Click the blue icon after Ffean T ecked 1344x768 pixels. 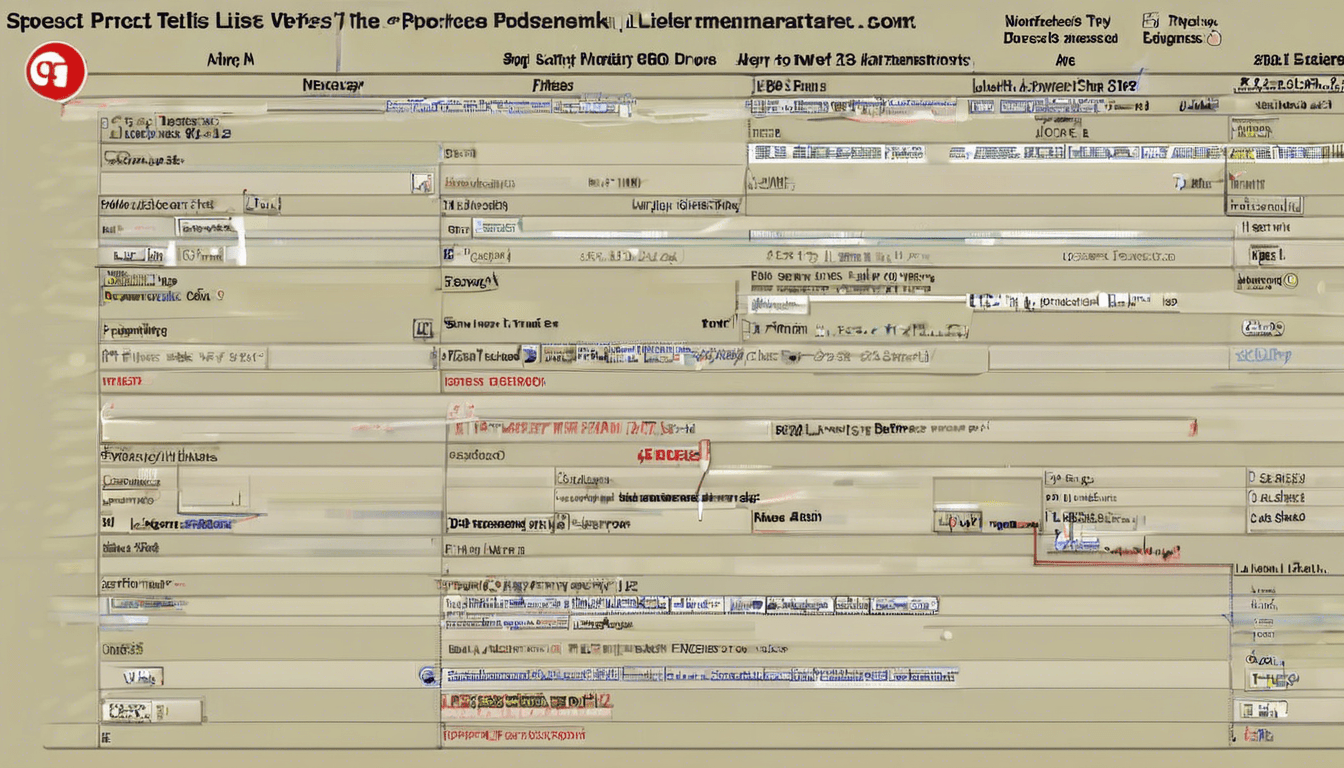(x=530, y=355)
